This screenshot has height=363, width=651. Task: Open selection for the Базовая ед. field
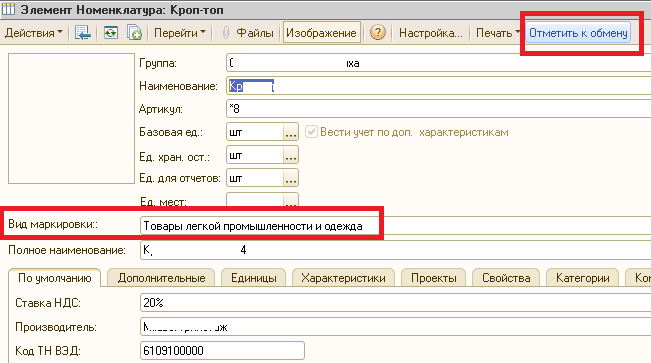click(291, 132)
